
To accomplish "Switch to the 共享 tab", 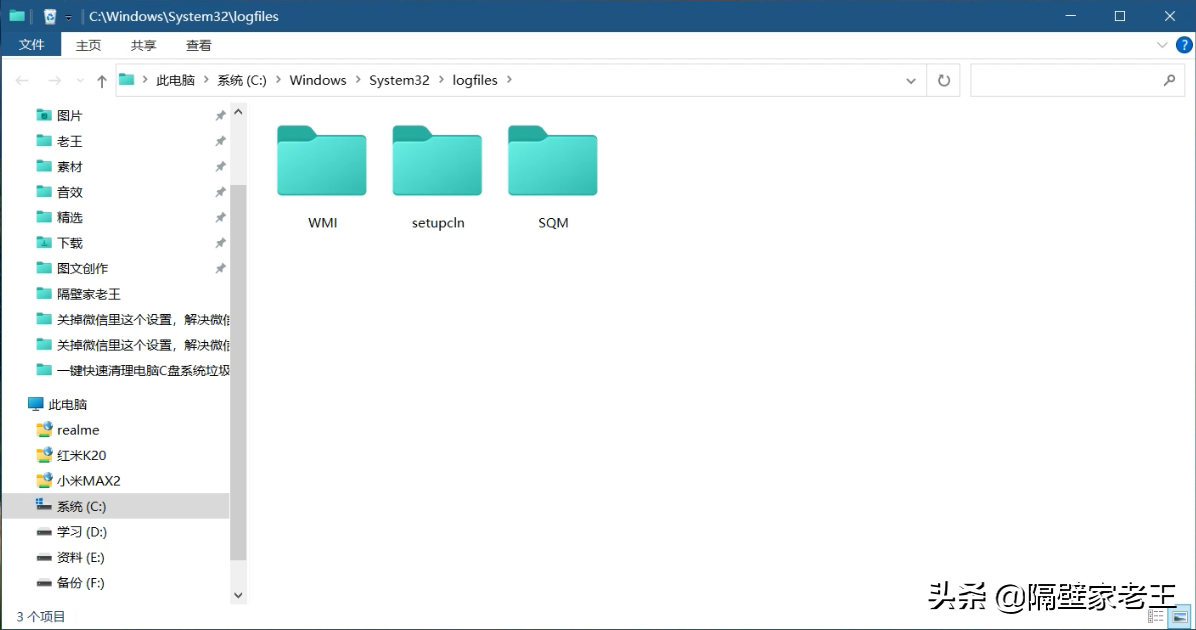I will (143, 46).
